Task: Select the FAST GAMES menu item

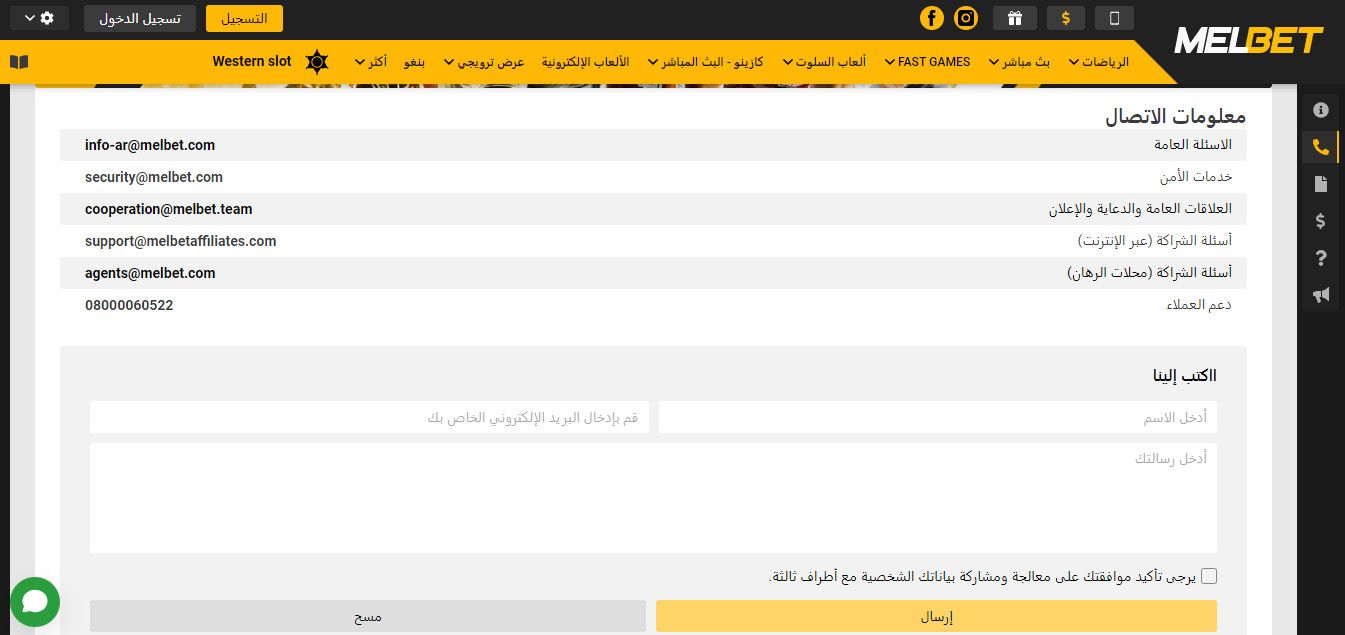Action: click(x=927, y=61)
